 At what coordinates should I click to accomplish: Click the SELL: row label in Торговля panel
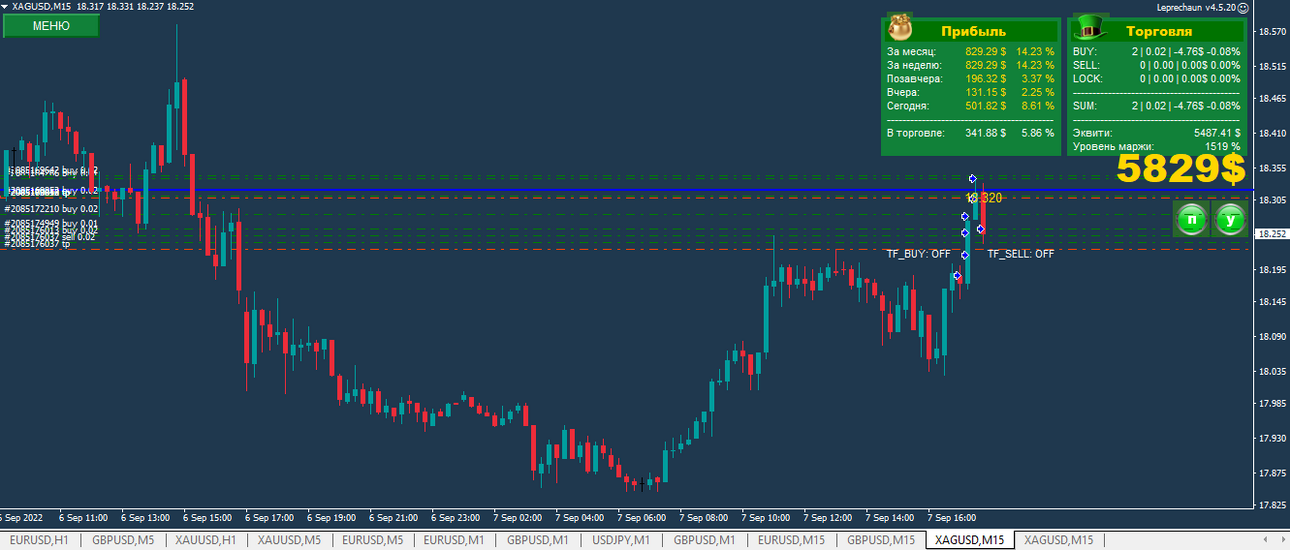[x=1086, y=65]
